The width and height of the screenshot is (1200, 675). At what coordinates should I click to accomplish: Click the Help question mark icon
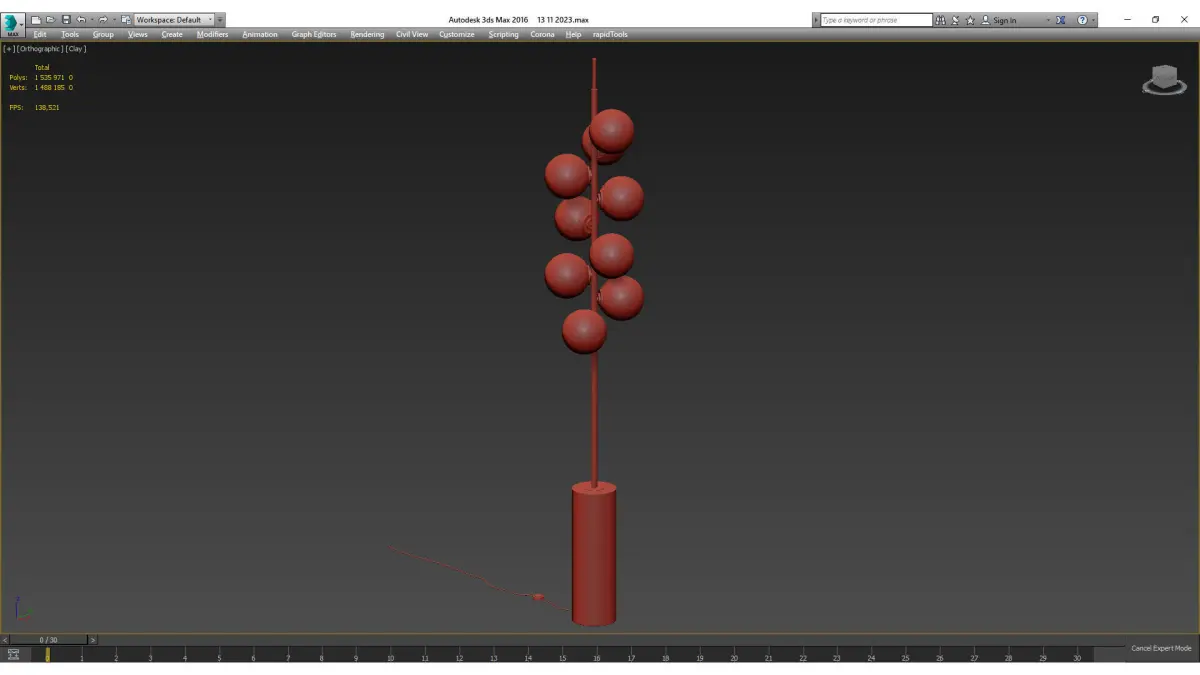tap(1082, 20)
